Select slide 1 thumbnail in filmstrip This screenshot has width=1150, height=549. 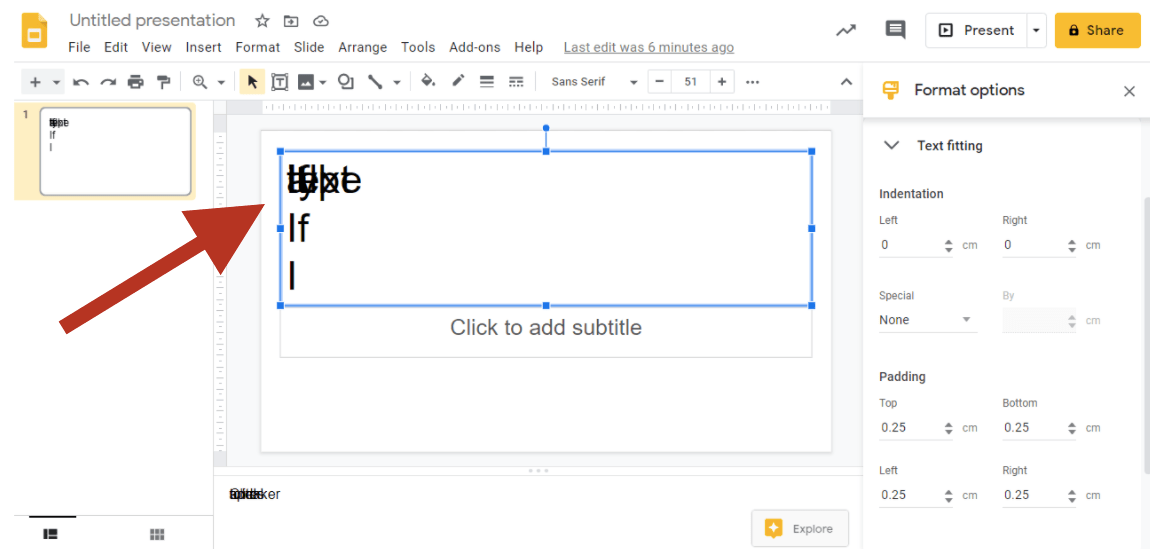(115, 152)
